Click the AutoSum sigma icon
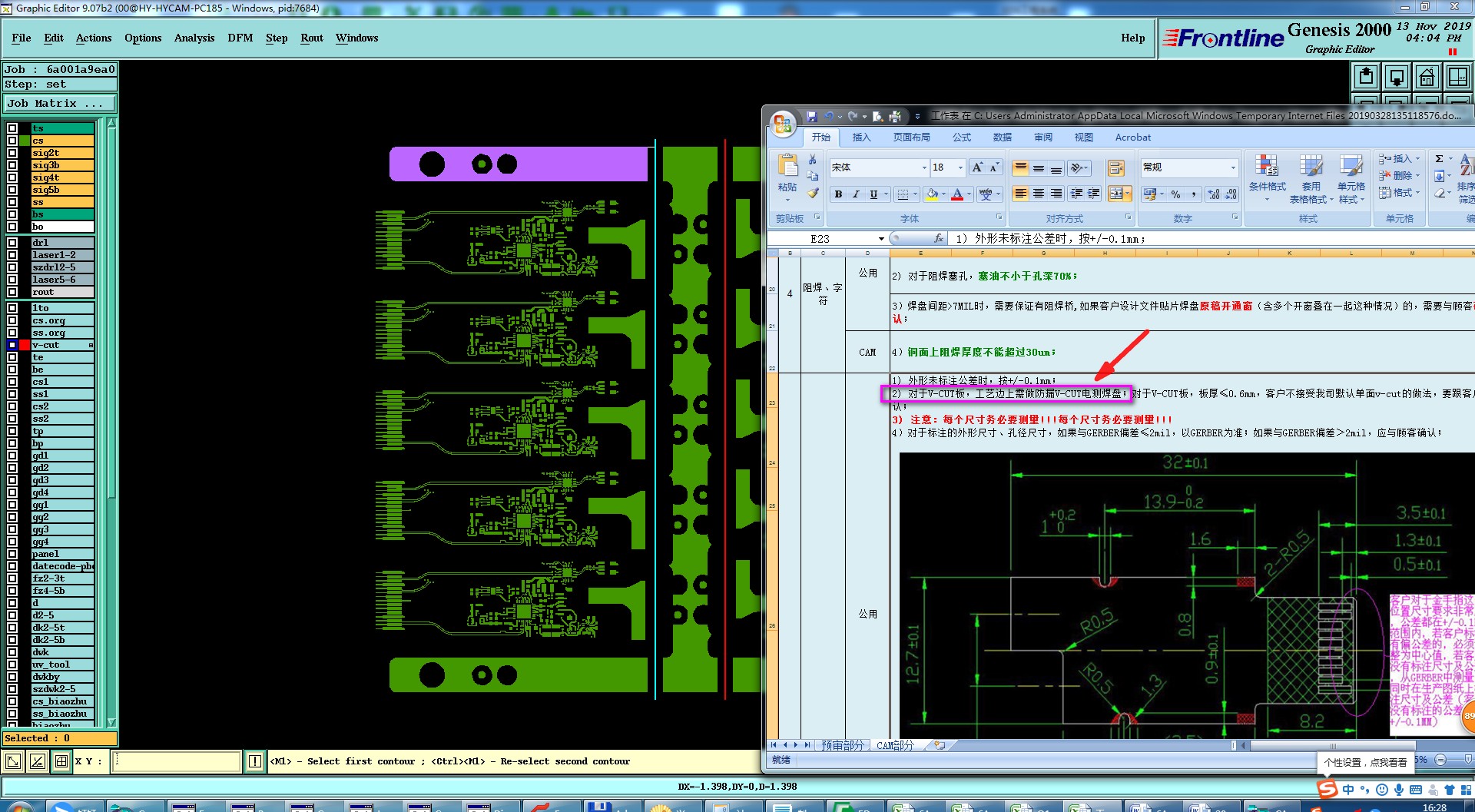This screenshot has width=1475, height=812. (1440, 159)
